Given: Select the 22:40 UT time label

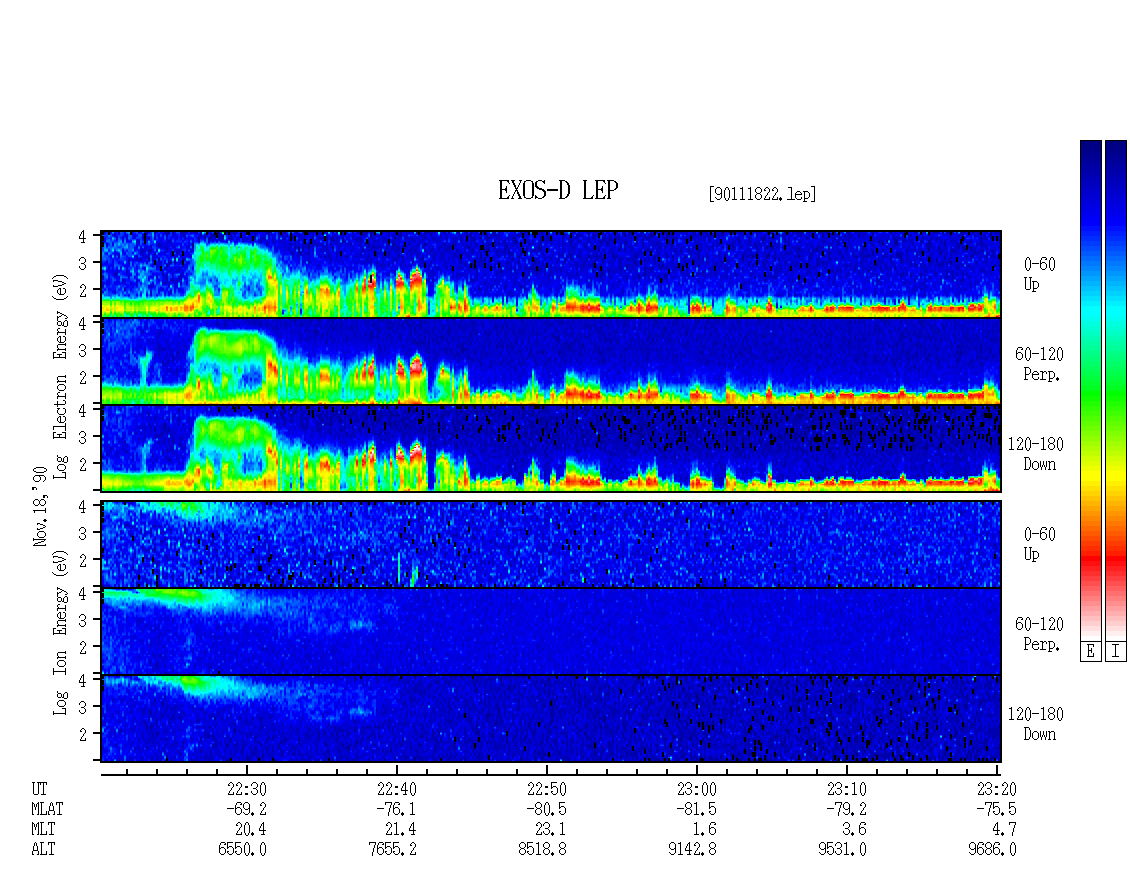Looking at the screenshot, I should pyautogui.click(x=396, y=789).
